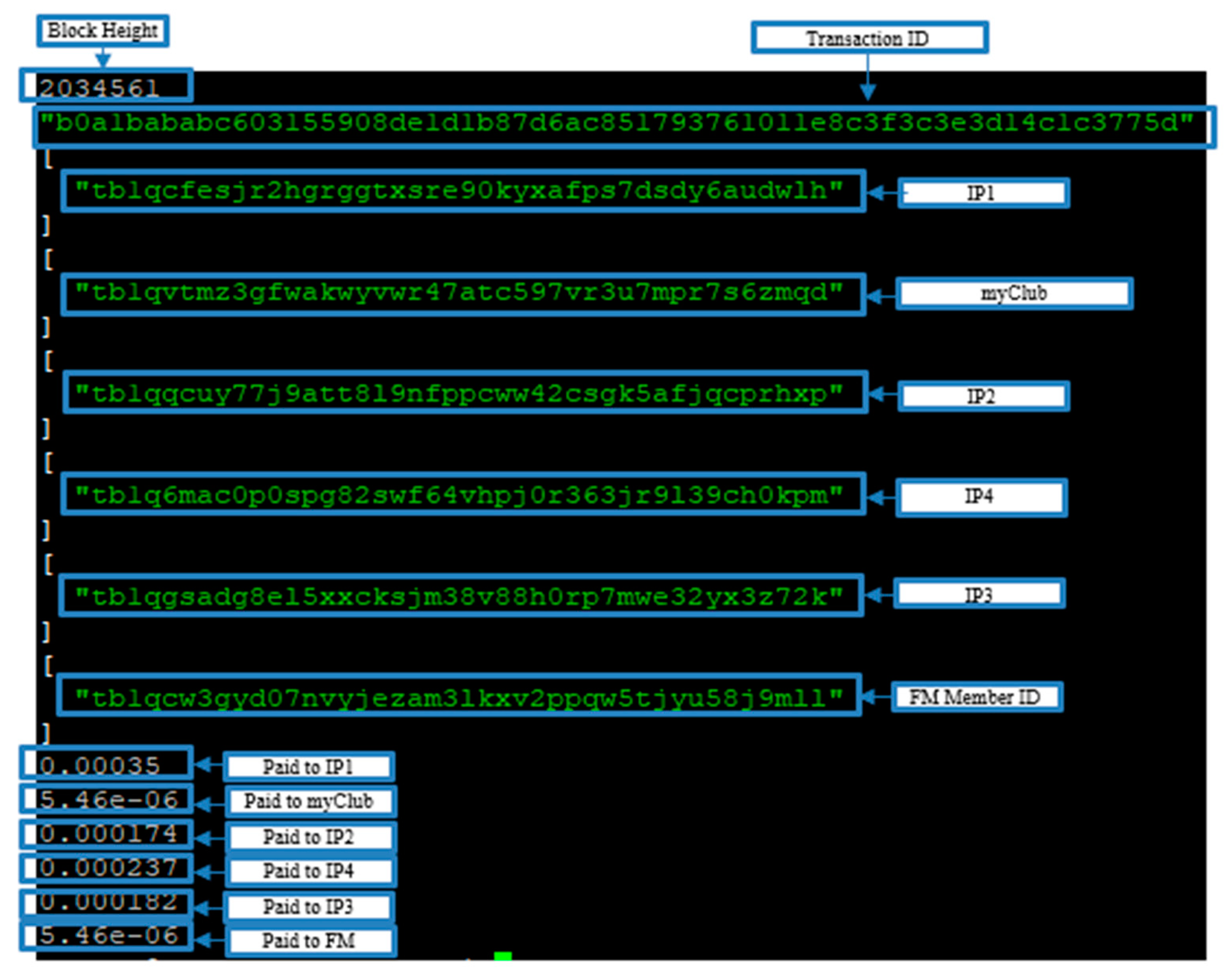Click the IP2 label box
The height and width of the screenshot is (980, 1226).
point(983,396)
